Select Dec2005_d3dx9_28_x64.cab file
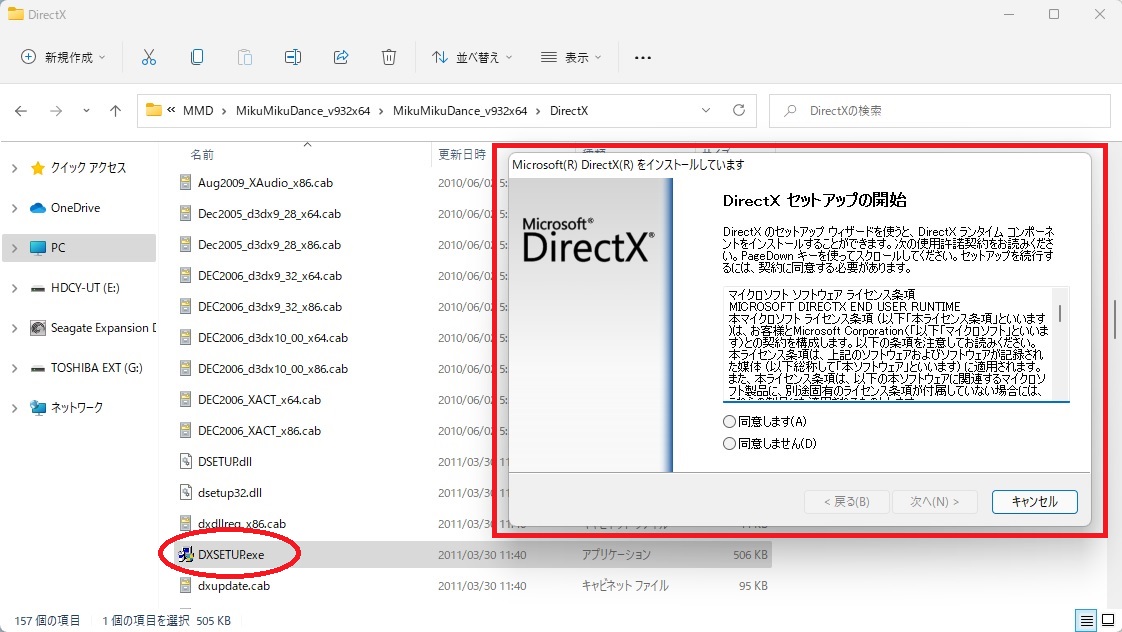Image resolution: width=1122 pixels, height=632 pixels. point(269,214)
